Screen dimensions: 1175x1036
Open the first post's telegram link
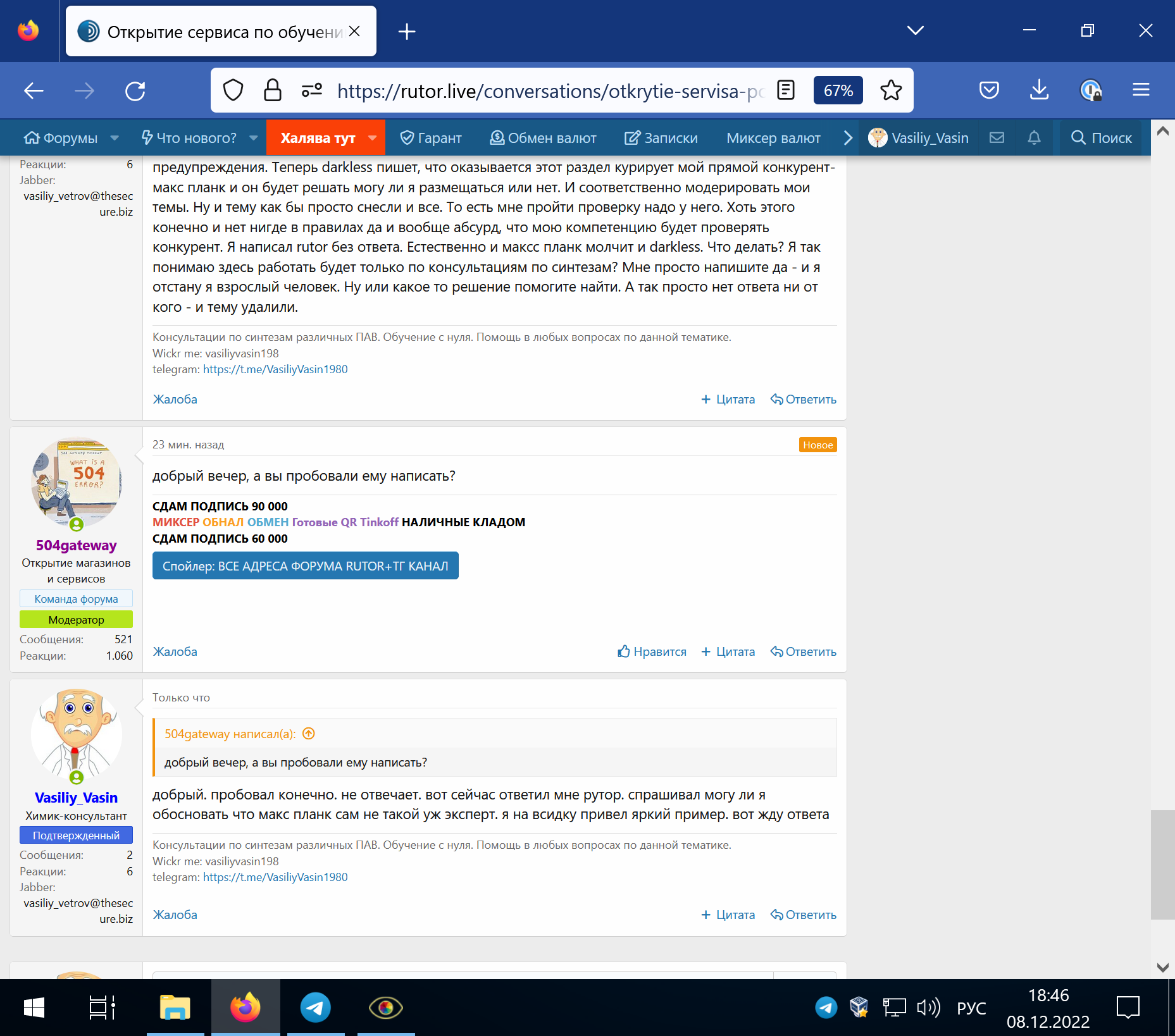pyautogui.click(x=275, y=369)
